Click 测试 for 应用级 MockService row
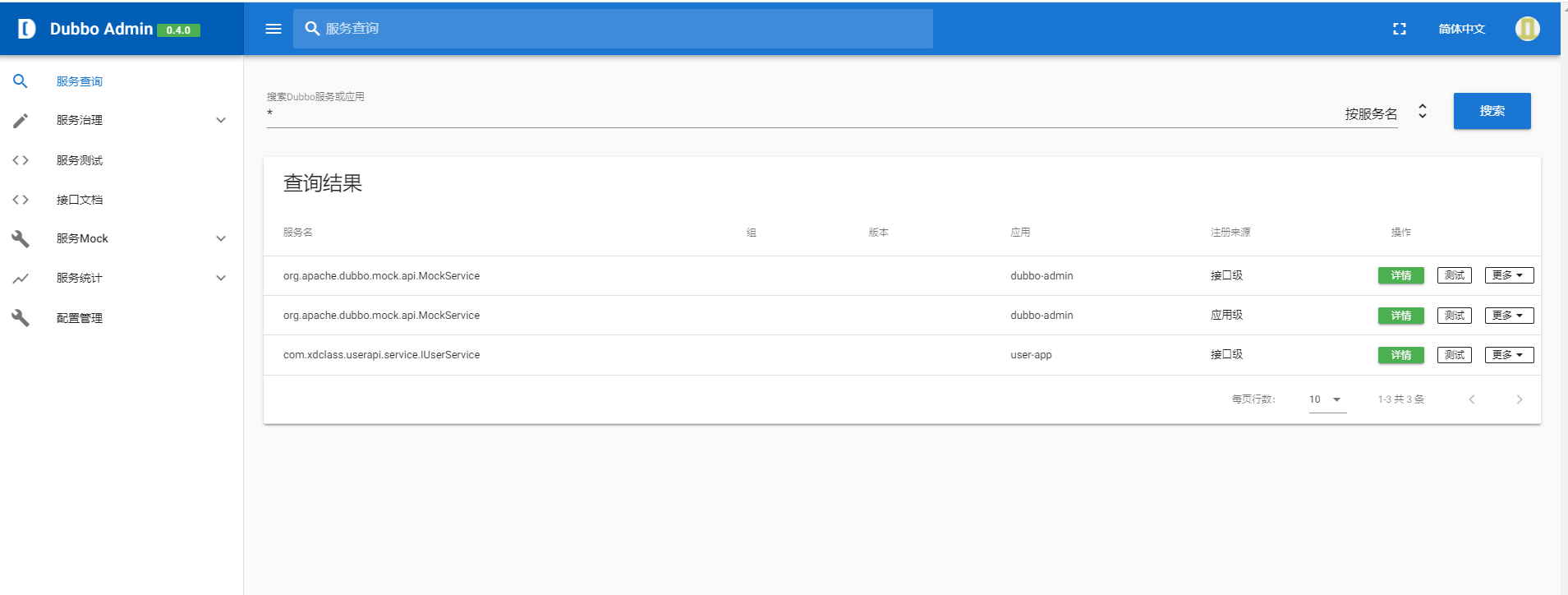Screen dimensions: 1568x595 coord(1455,316)
